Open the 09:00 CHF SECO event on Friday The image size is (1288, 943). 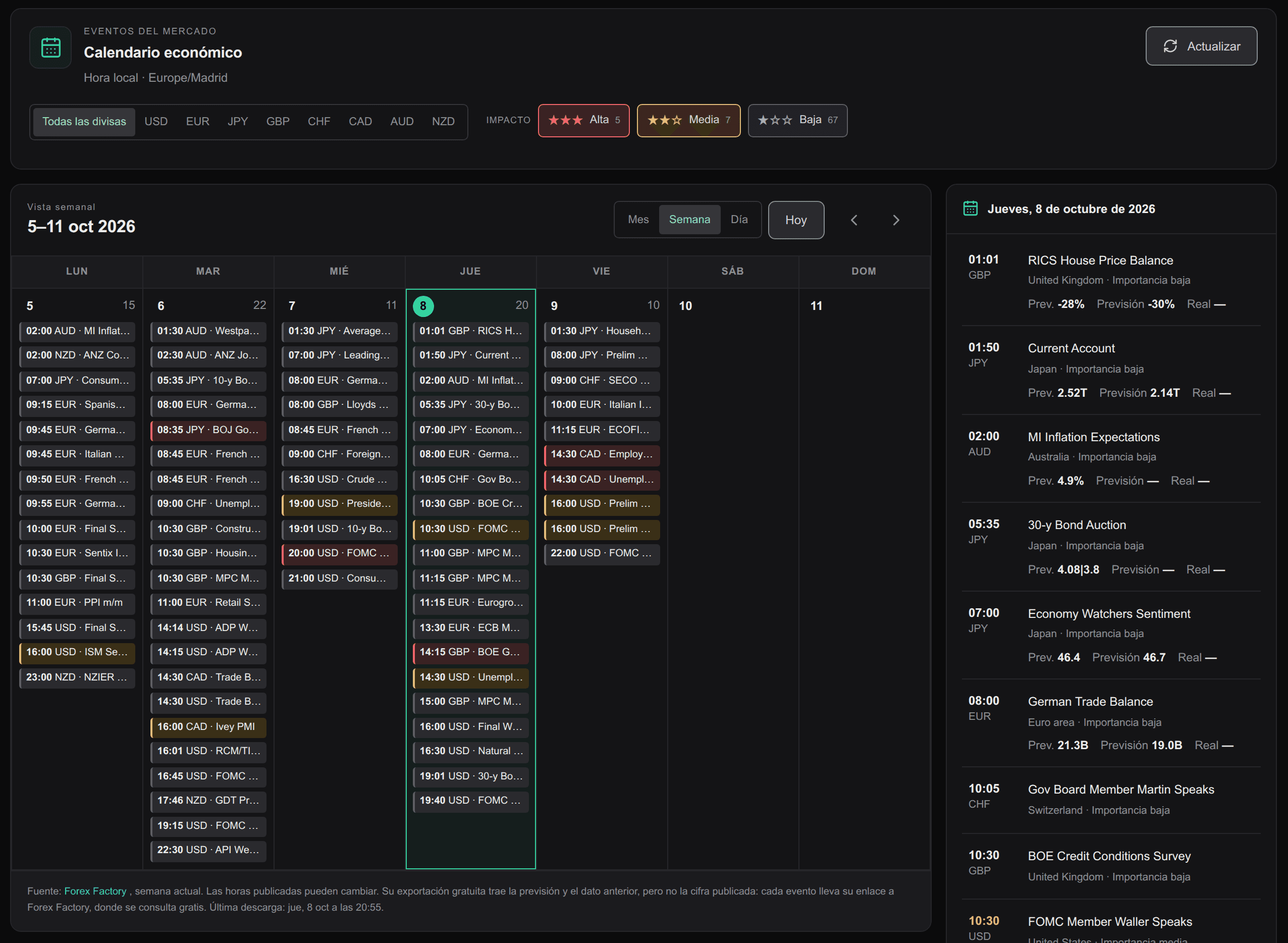click(x=602, y=381)
